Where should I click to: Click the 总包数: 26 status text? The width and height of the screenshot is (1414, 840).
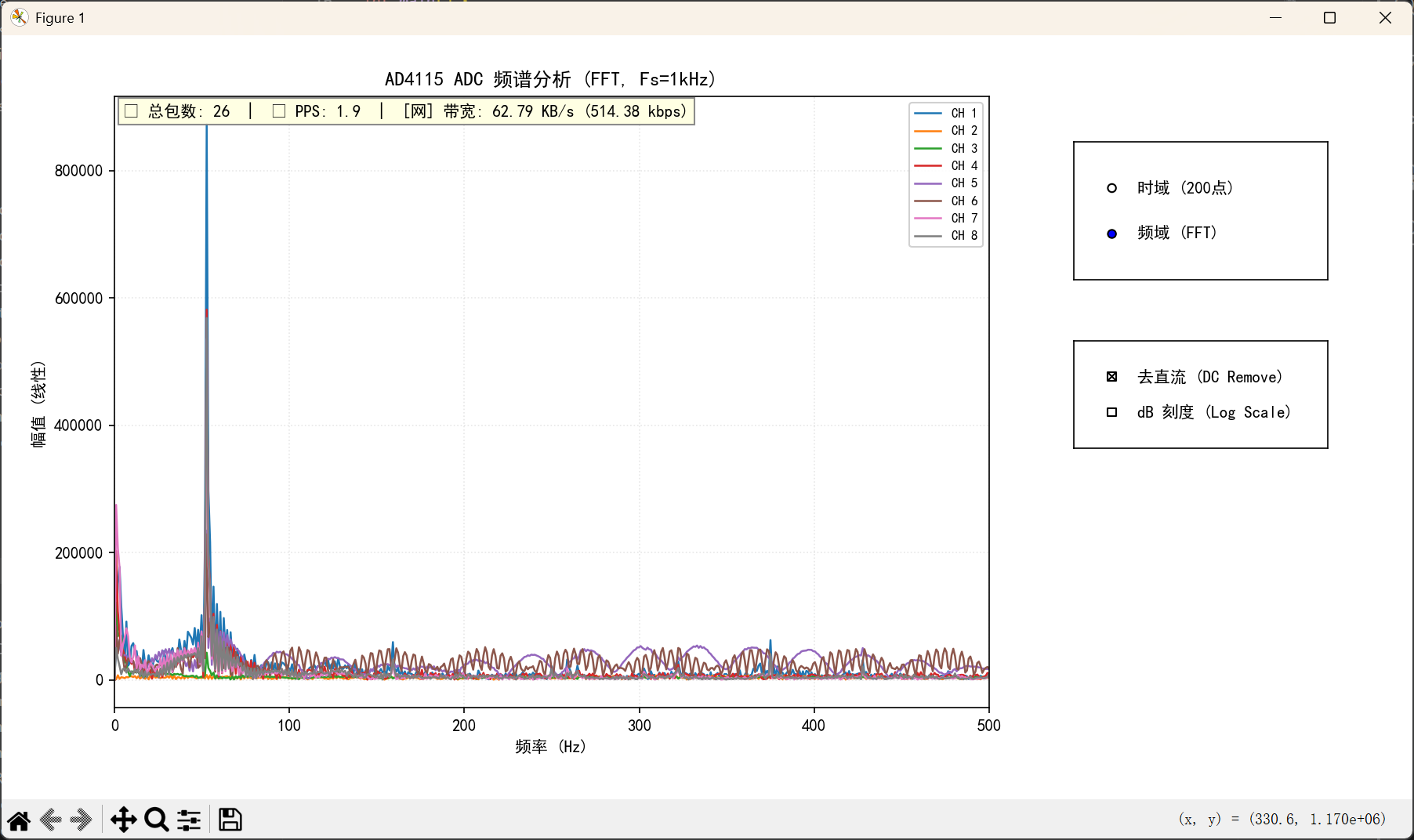[x=189, y=111]
